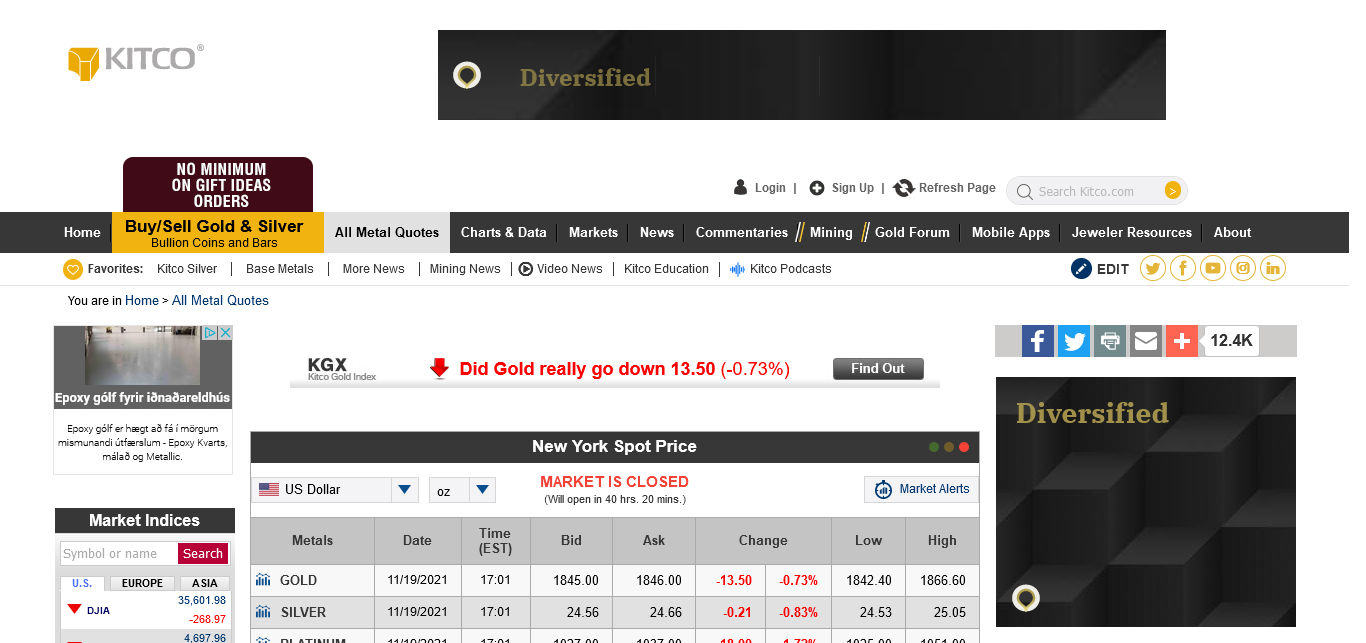Click the Refresh Page icon
Image resolution: width=1366 pixels, height=643 pixels.
904,188
